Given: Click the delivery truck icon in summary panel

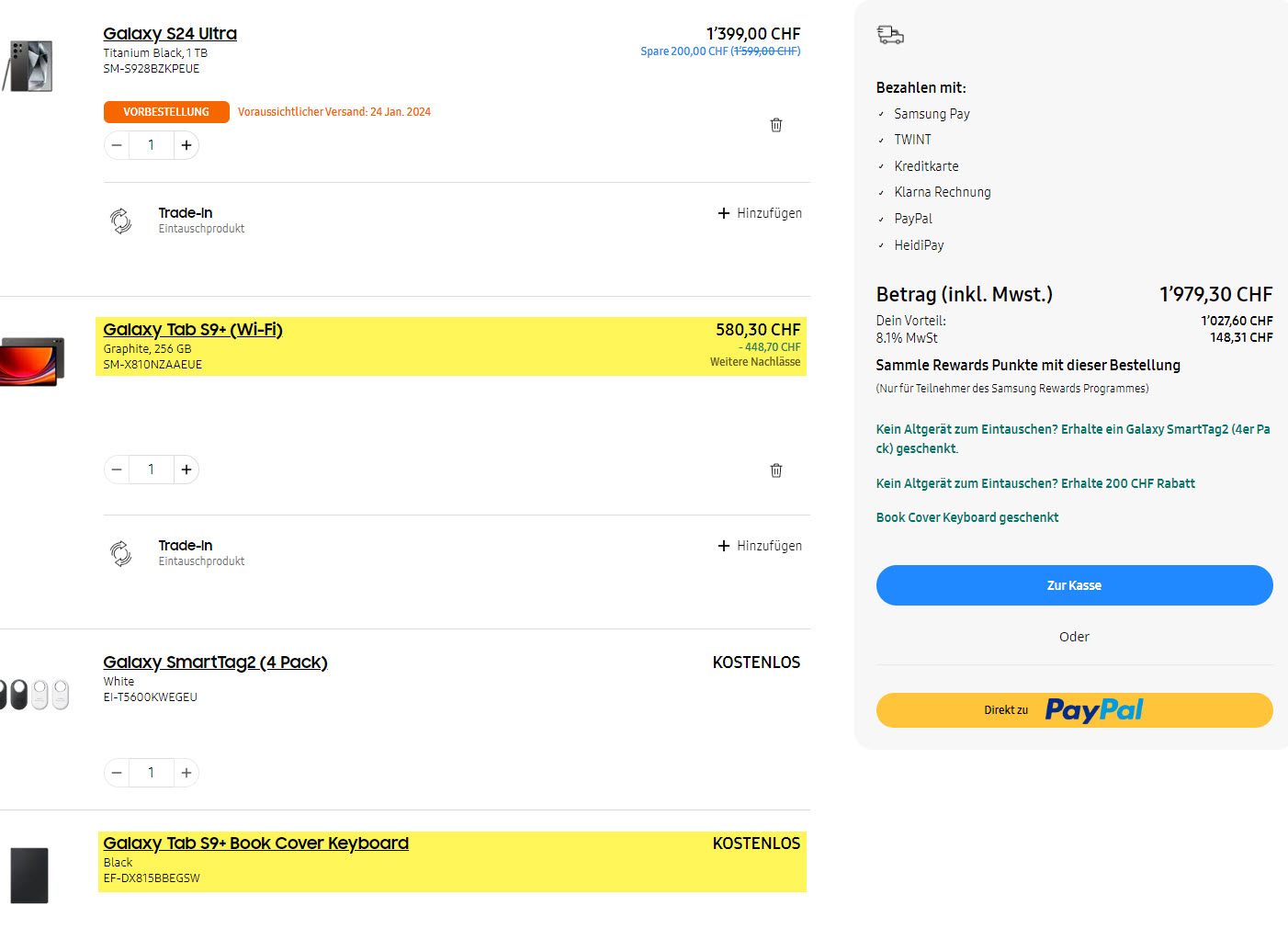Looking at the screenshot, I should [x=890, y=35].
